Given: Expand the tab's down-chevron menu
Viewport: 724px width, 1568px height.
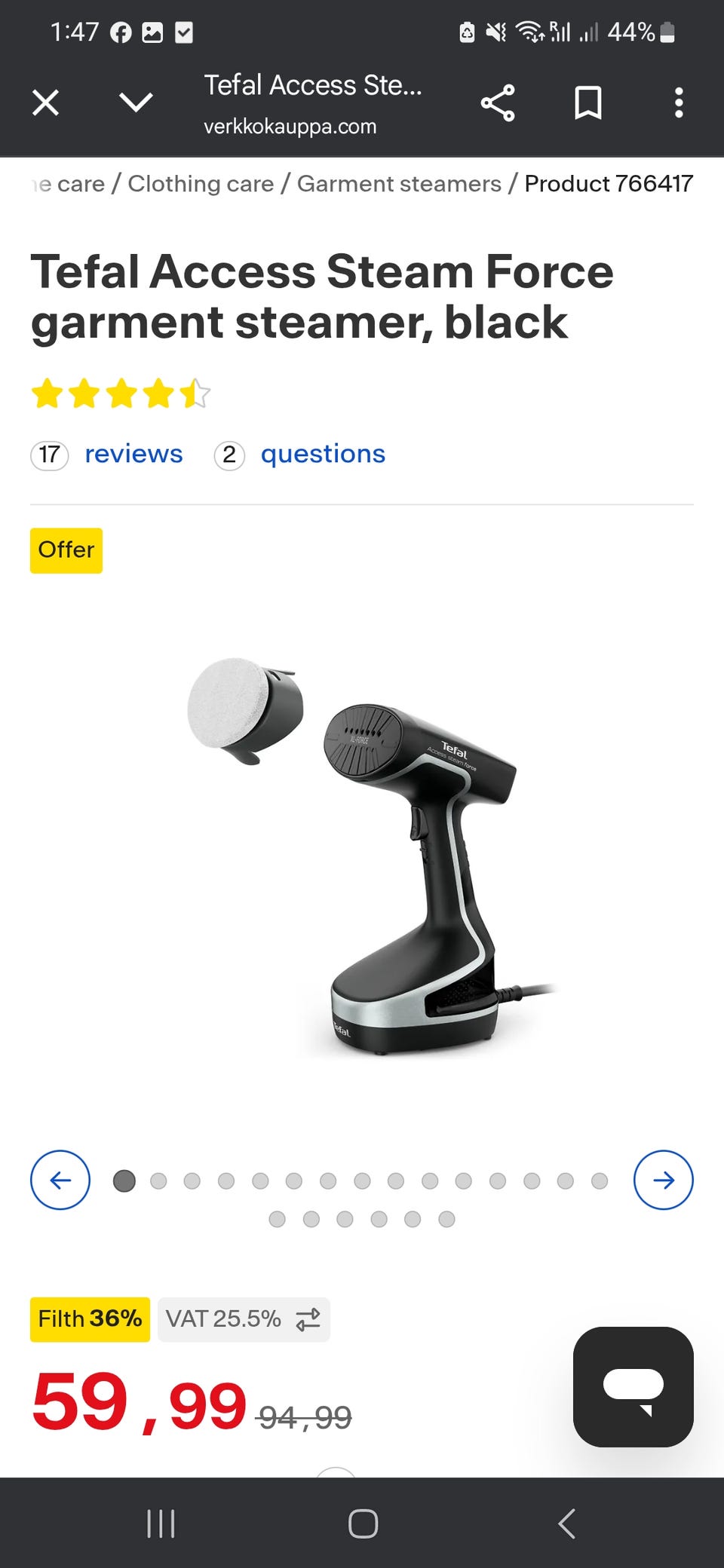Looking at the screenshot, I should [x=137, y=103].
